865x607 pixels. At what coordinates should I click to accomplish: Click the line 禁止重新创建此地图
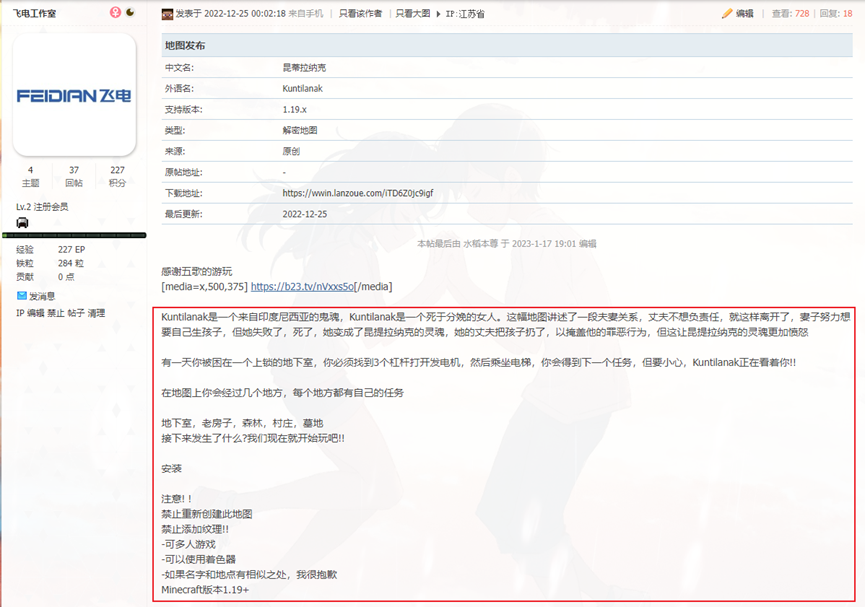207,514
